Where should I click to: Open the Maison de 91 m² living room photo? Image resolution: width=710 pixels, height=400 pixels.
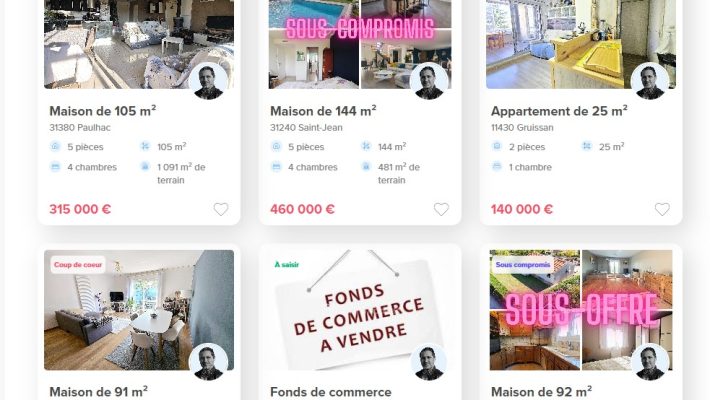coord(139,310)
